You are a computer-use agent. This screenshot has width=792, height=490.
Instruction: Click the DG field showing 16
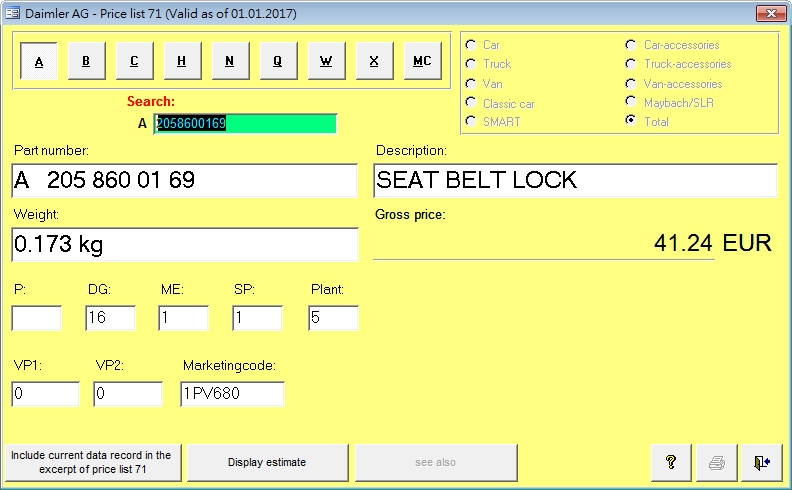[110, 318]
